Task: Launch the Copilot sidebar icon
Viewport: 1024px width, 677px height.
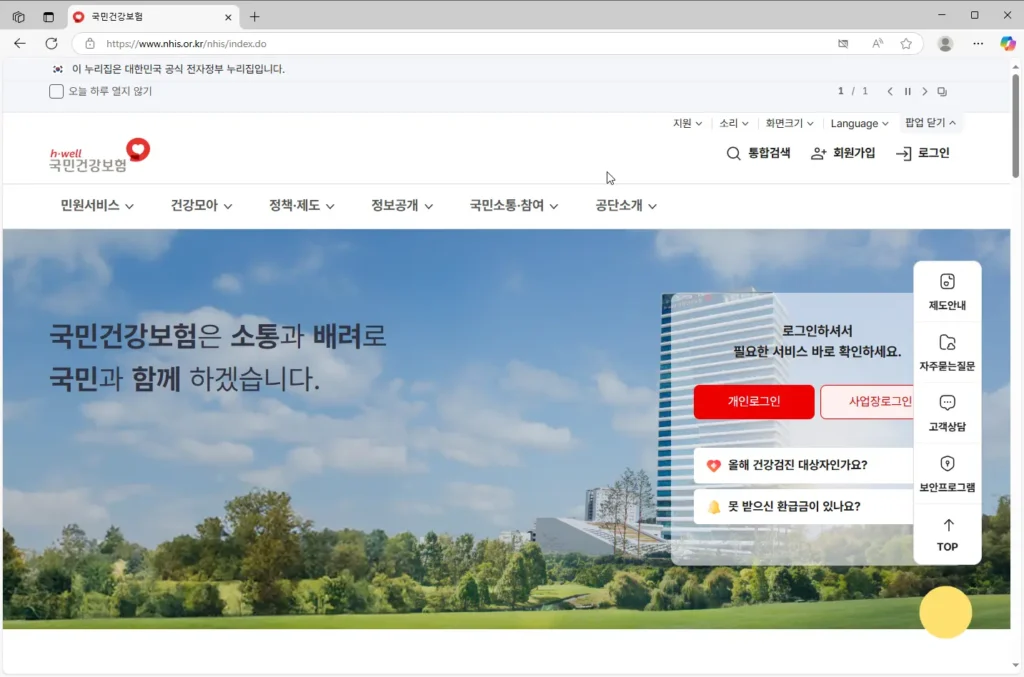Action: coord(1008,44)
